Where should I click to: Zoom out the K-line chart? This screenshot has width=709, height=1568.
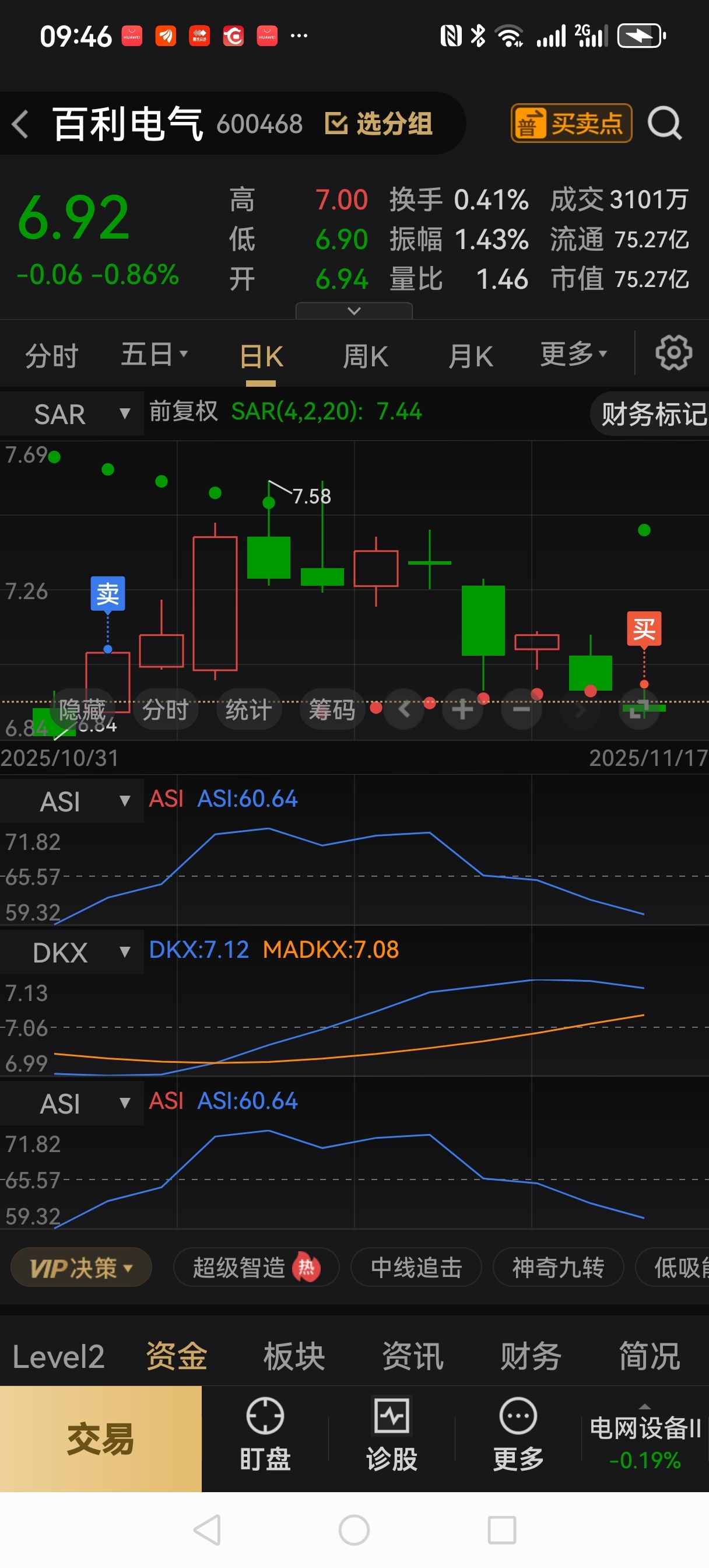(521, 709)
